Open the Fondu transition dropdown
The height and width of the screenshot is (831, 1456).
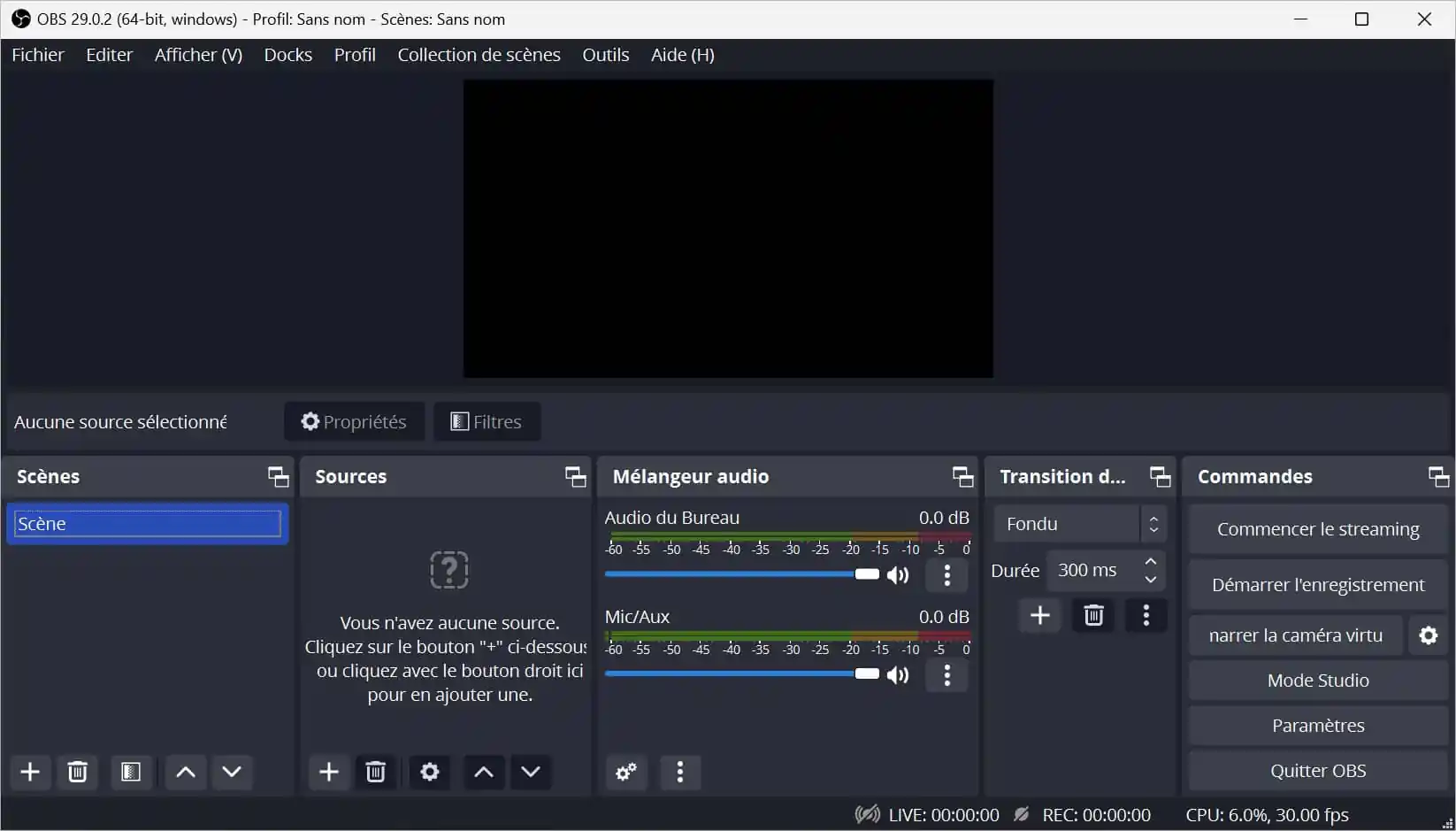(1080, 524)
